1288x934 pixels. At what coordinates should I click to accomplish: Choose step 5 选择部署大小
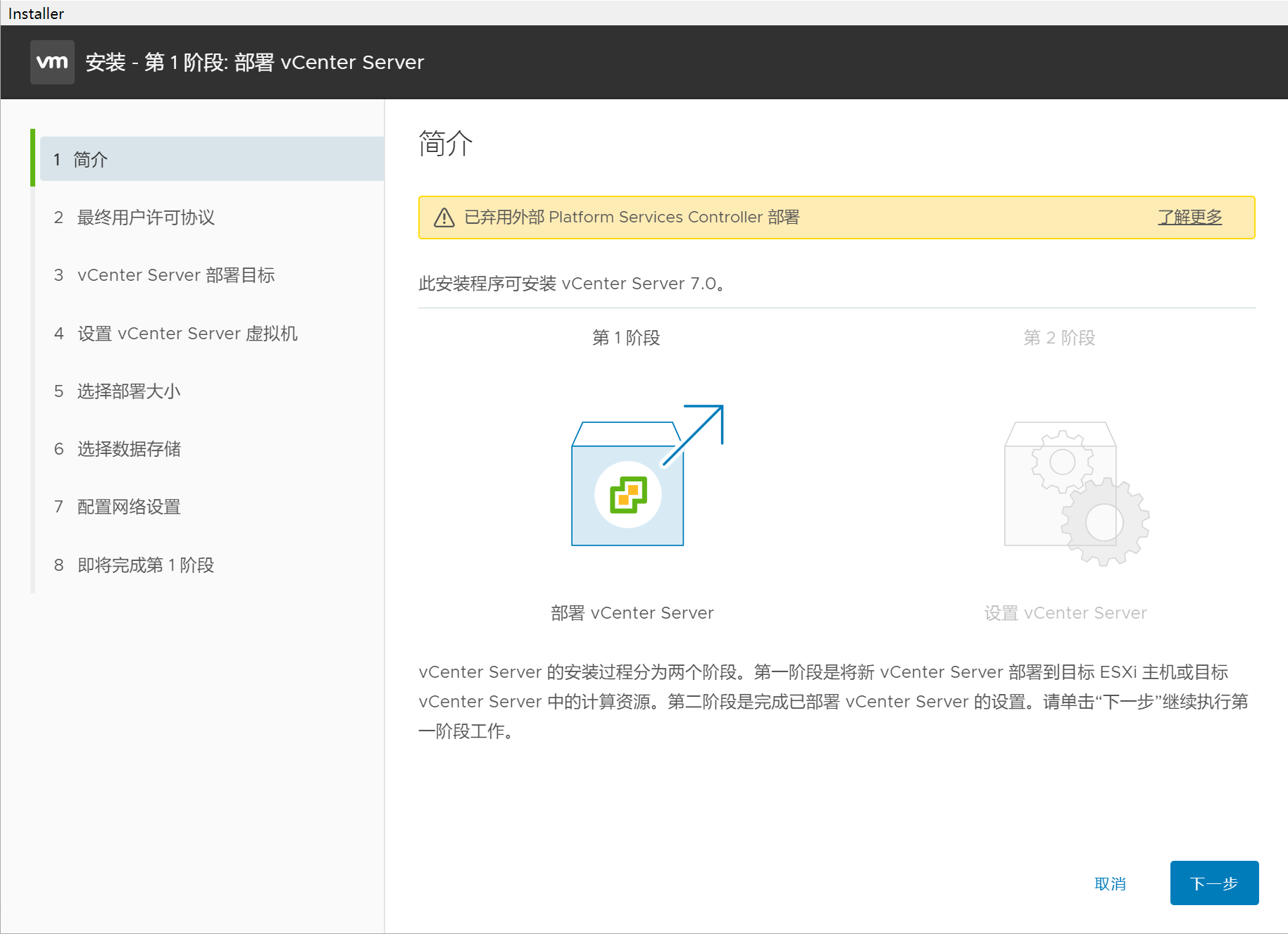point(128,391)
